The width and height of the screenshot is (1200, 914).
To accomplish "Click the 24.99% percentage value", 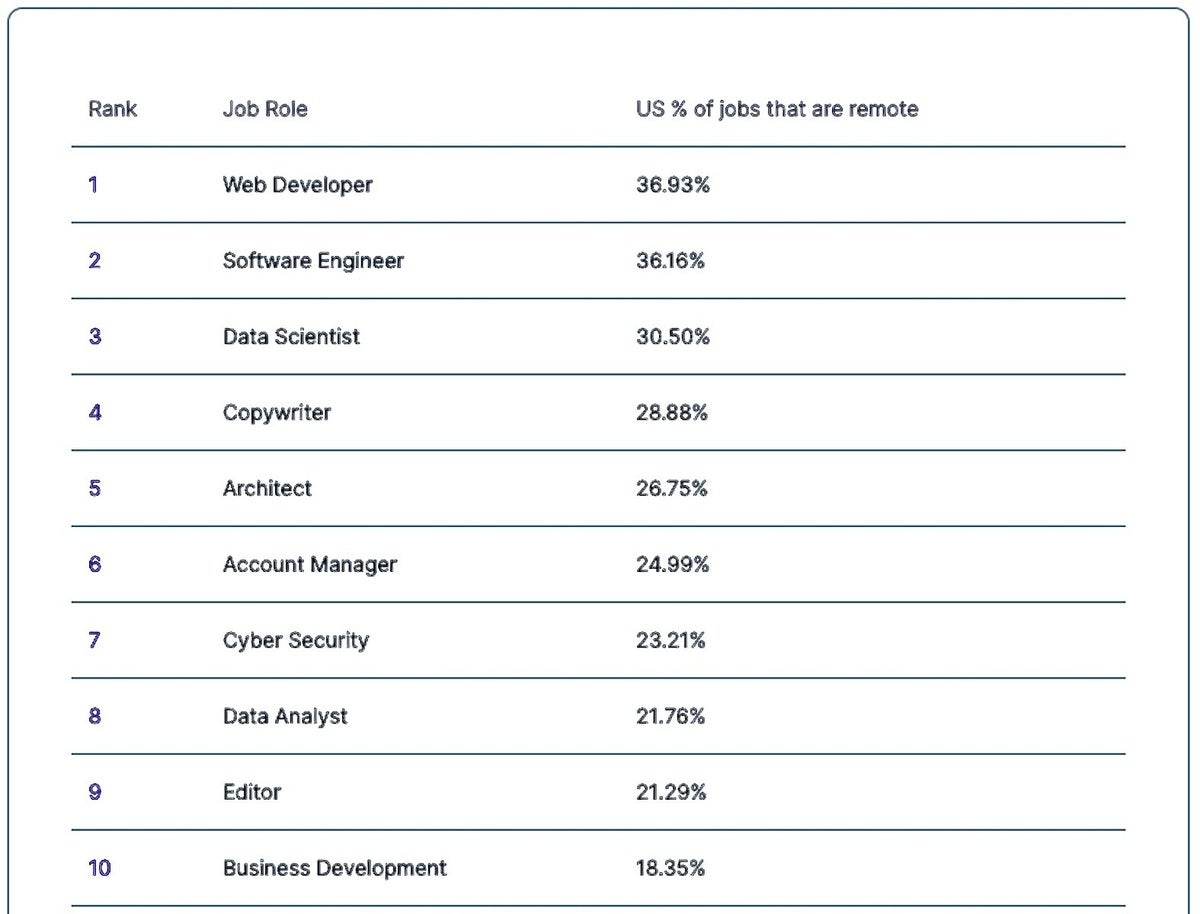I will [x=672, y=565].
